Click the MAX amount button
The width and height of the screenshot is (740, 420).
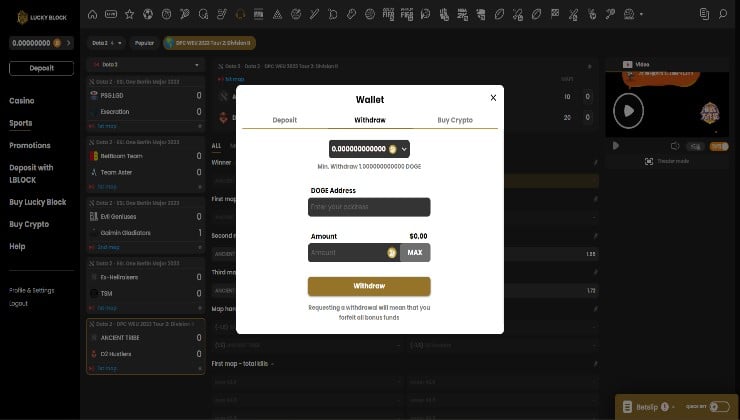click(415, 252)
